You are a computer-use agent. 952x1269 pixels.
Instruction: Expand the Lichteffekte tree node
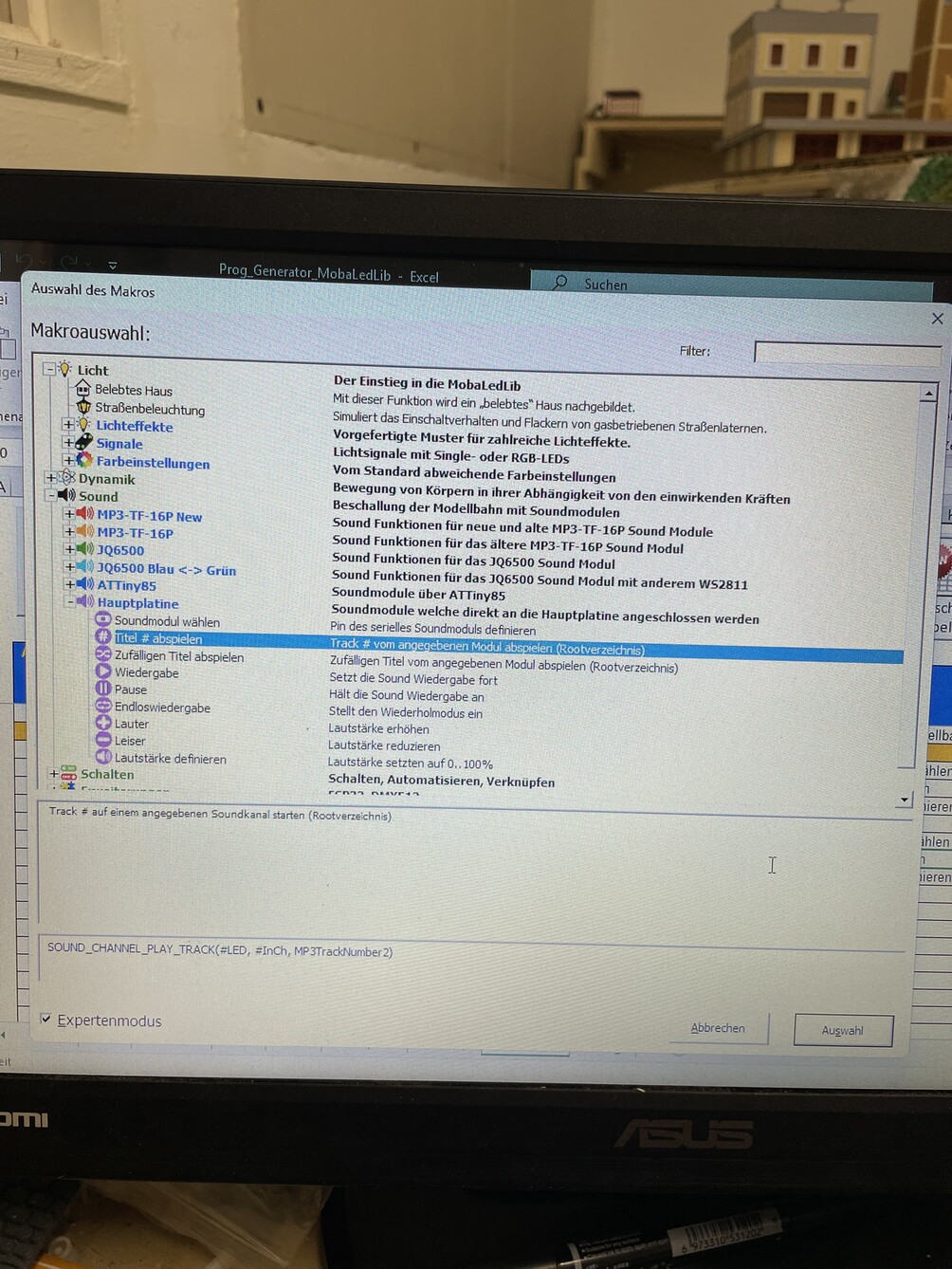click(x=67, y=425)
